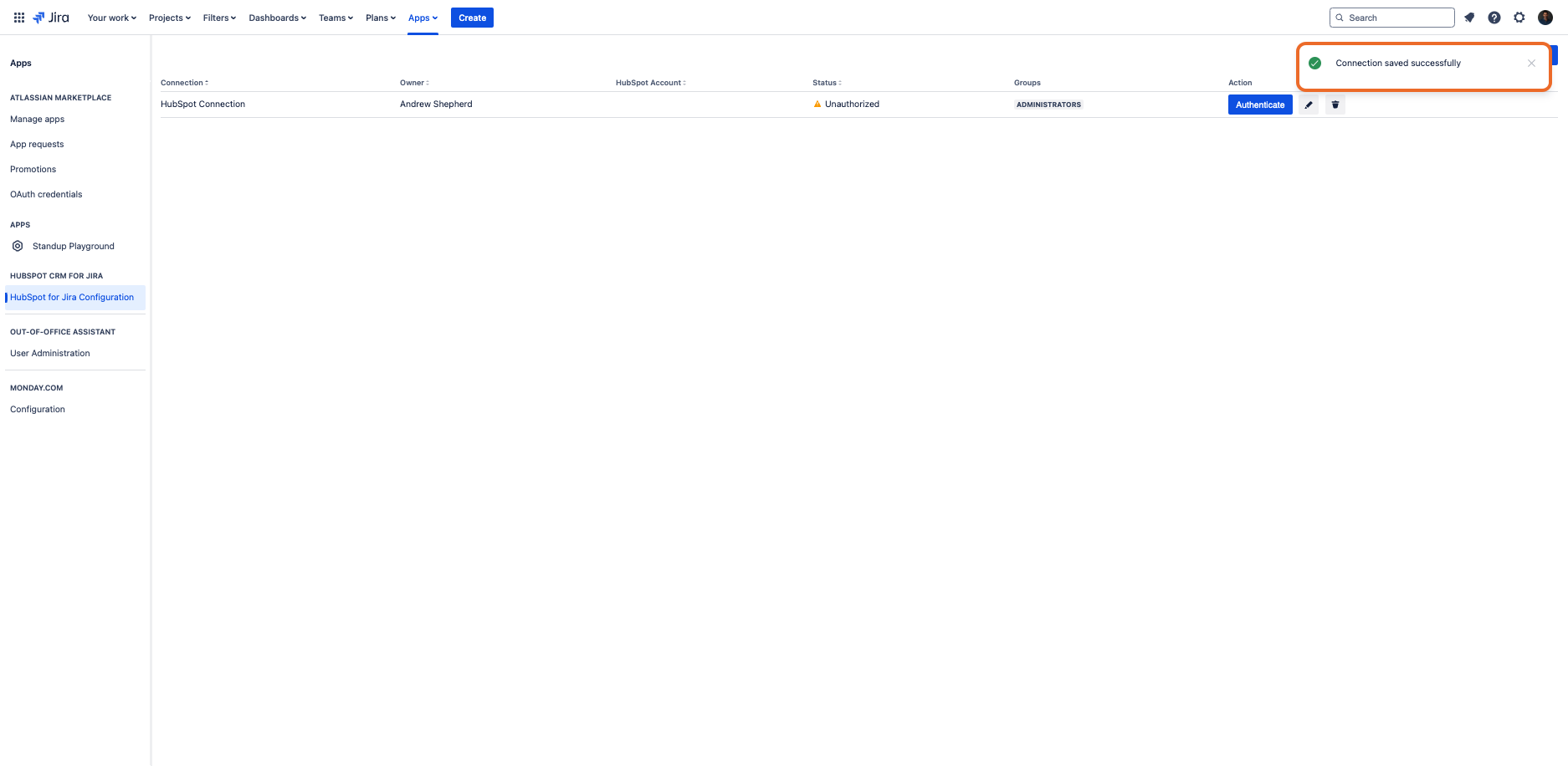Expand the Dashboards menu
The height and width of the screenshot is (766, 1568).
coord(278,18)
